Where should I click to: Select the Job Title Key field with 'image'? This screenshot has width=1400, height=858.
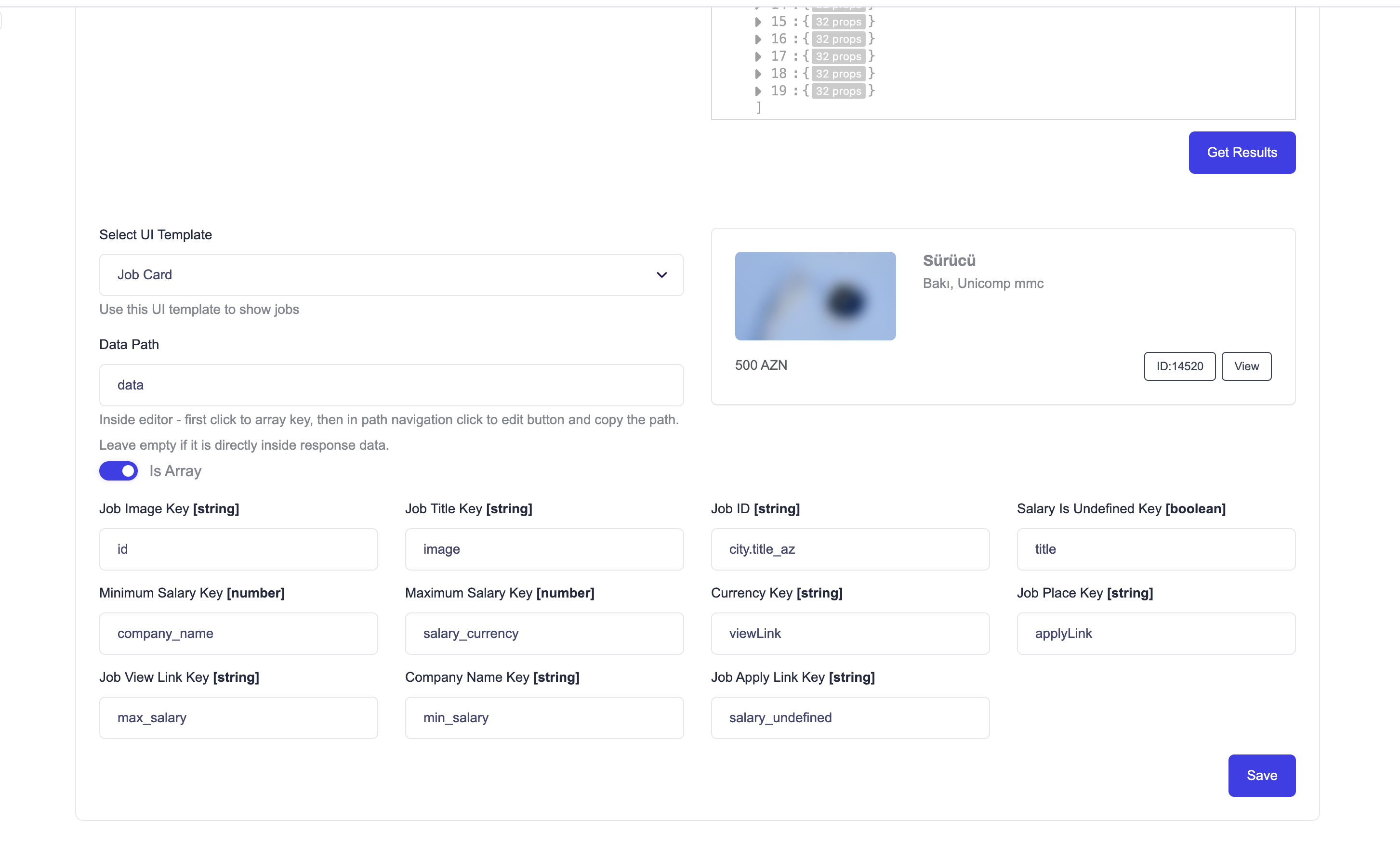point(544,549)
